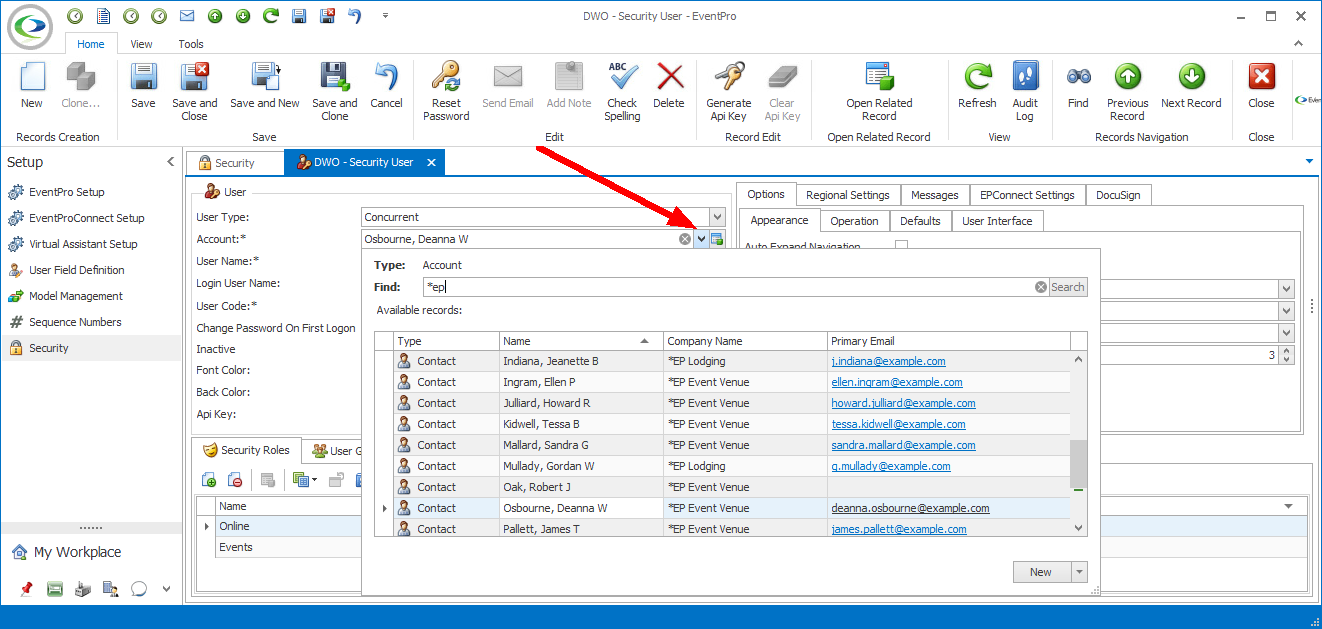Viewport: 1322px width, 629px height.
Task: Open deanna.osbourne@example.com email link
Action: click(910, 508)
